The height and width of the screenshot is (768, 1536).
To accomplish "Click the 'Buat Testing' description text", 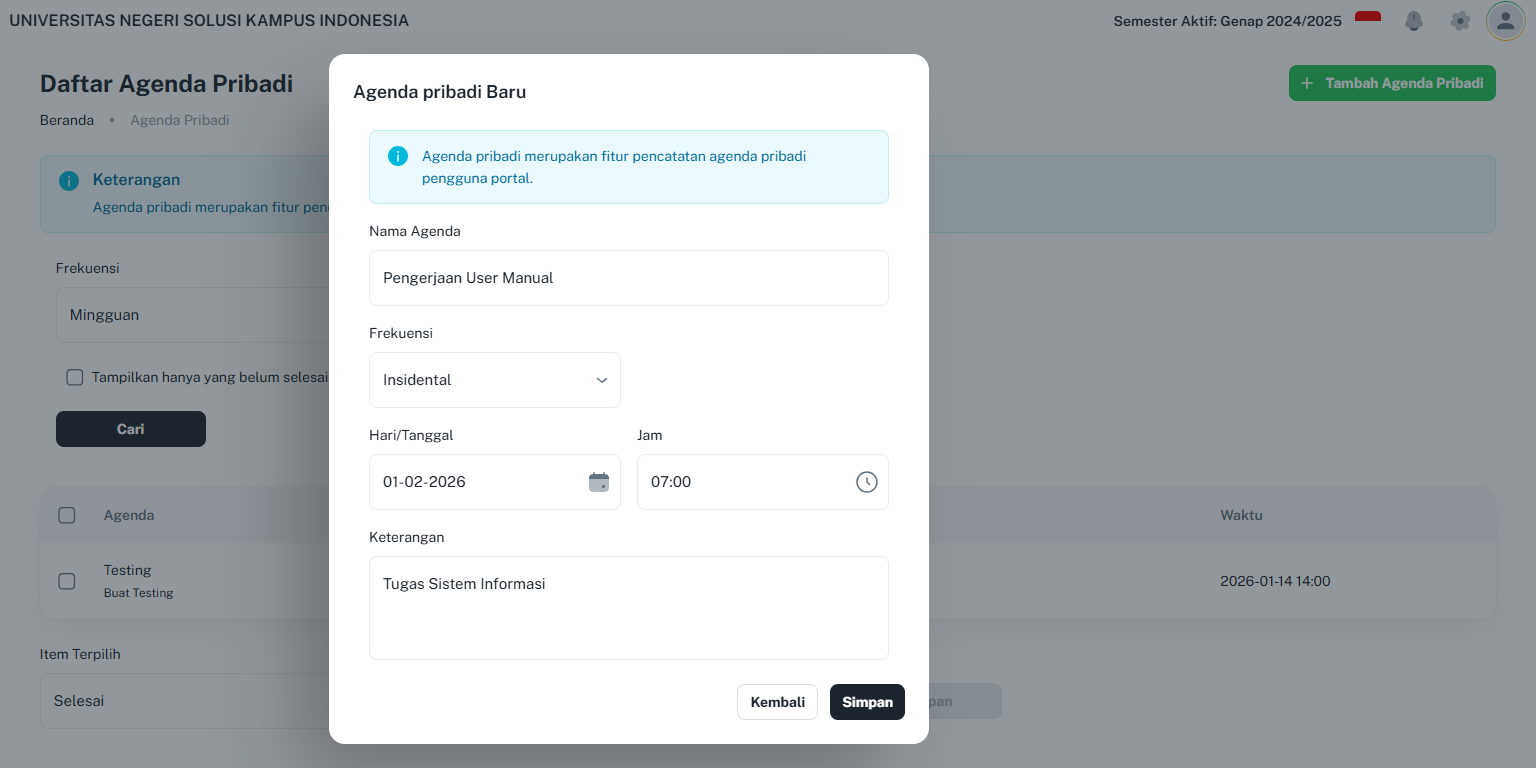I will (x=139, y=593).
